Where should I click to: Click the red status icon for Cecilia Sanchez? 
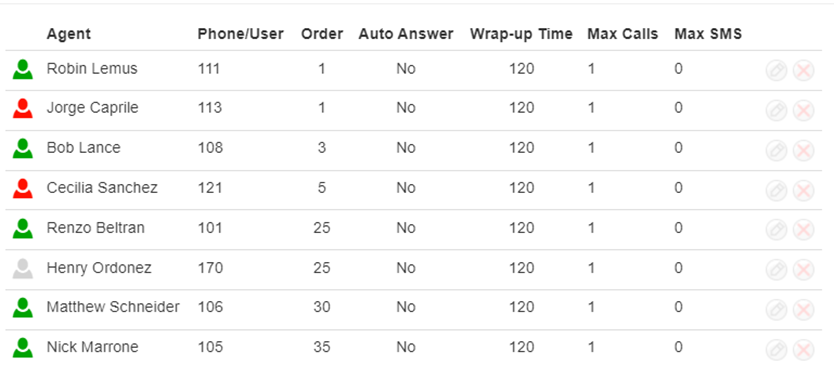point(23,188)
